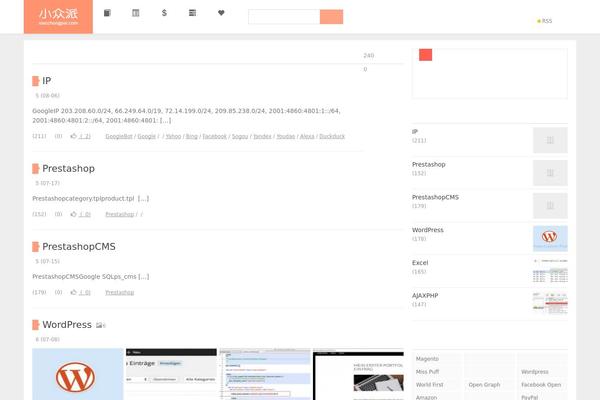Viewport: 600px width, 400px height.
Task: Click the placeholder thumbnail beside sidebar PrestashopCMS
Action: tap(550, 206)
